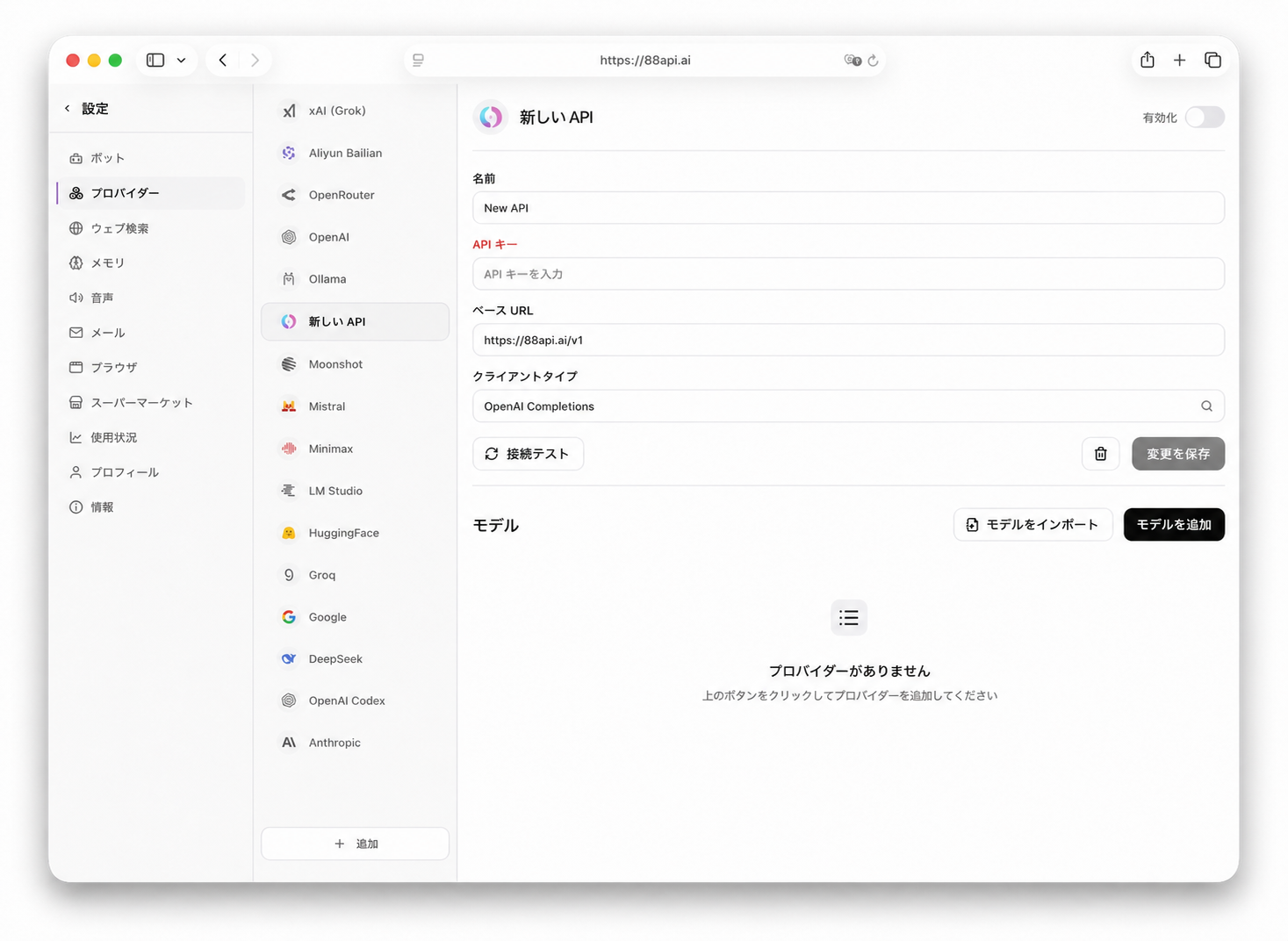Viewport: 1288px width, 941px height.
Task: Focus the ベース URL input field
Action: [848, 340]
